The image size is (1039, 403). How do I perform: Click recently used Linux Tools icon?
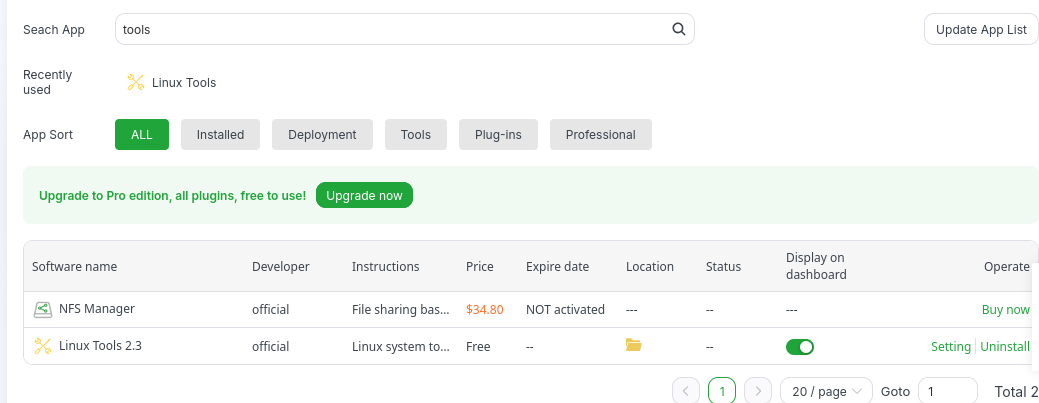click(x=136, y=82)
